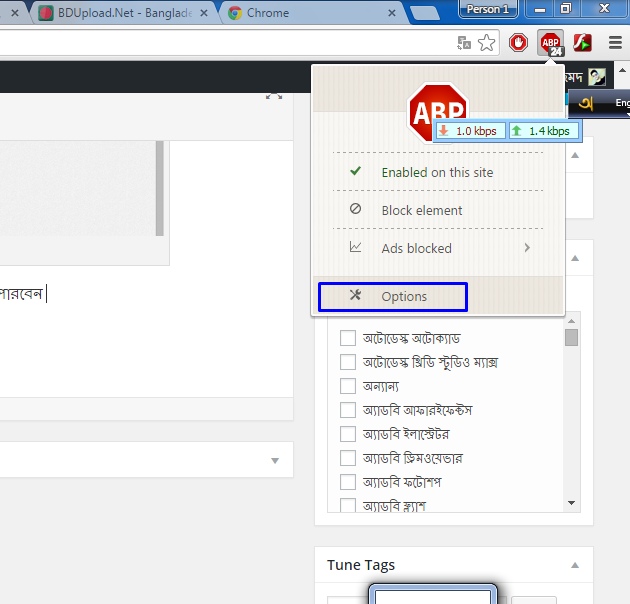The image size is (630, 604).
Task: Check the অন্যান্য category checkbox
Action: tap(348, 386)
